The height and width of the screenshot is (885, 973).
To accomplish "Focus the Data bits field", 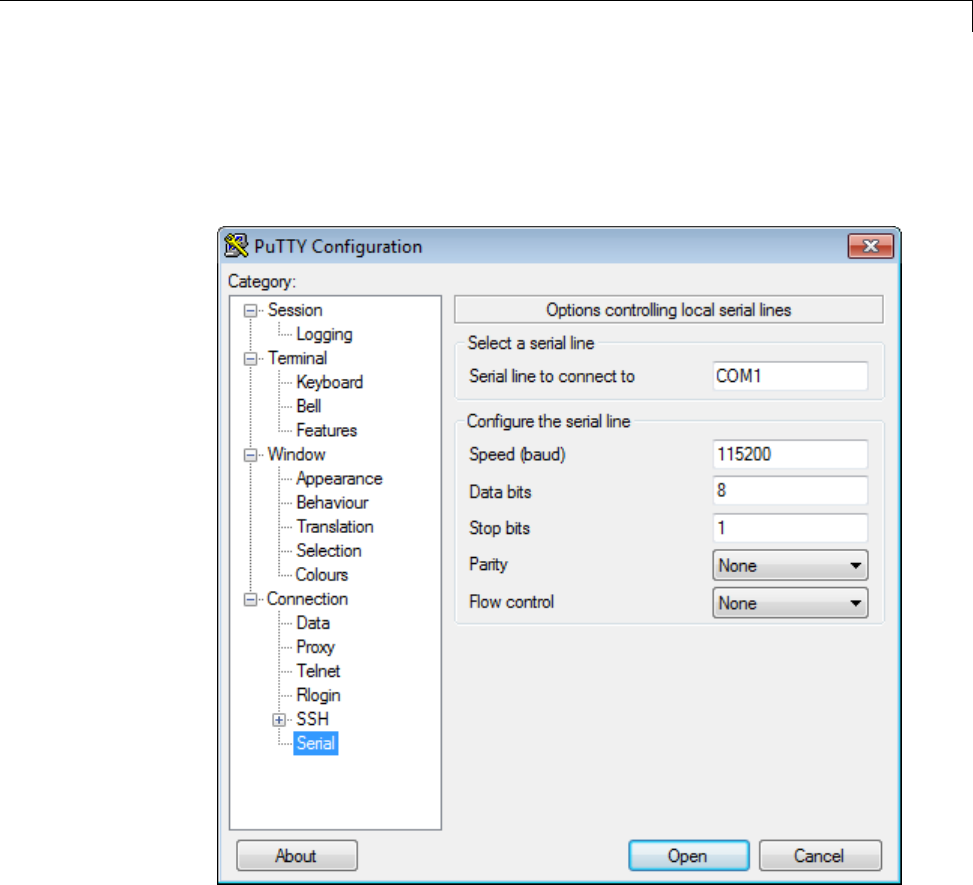I will coord(790,491).
